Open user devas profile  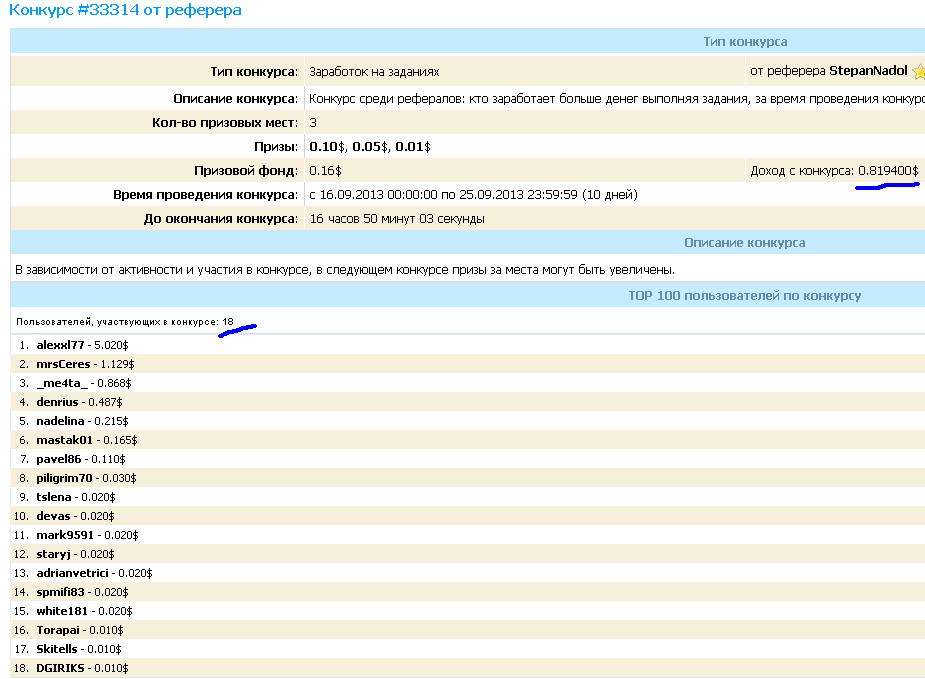[53, 516]
